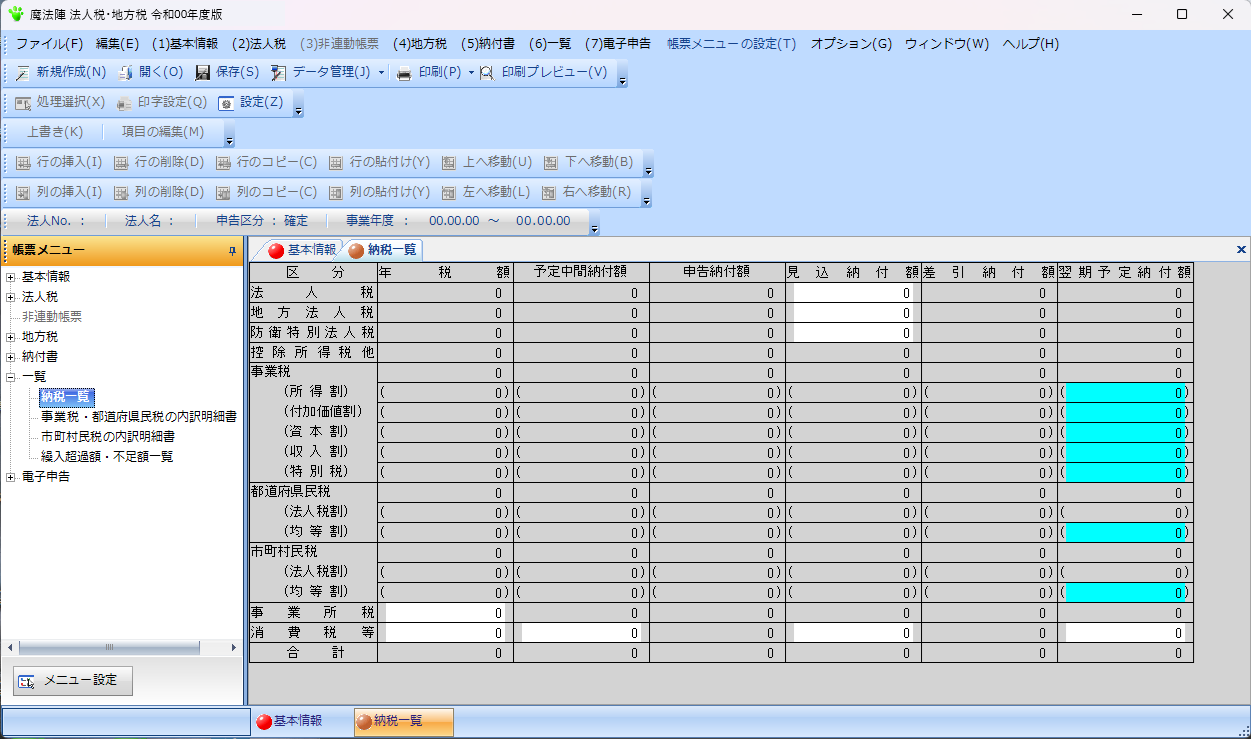This screenshot has height=739, width=1251.
Task: Select 市町村民税の内訳明細書 tree item
Action: (x=108, y=436)
